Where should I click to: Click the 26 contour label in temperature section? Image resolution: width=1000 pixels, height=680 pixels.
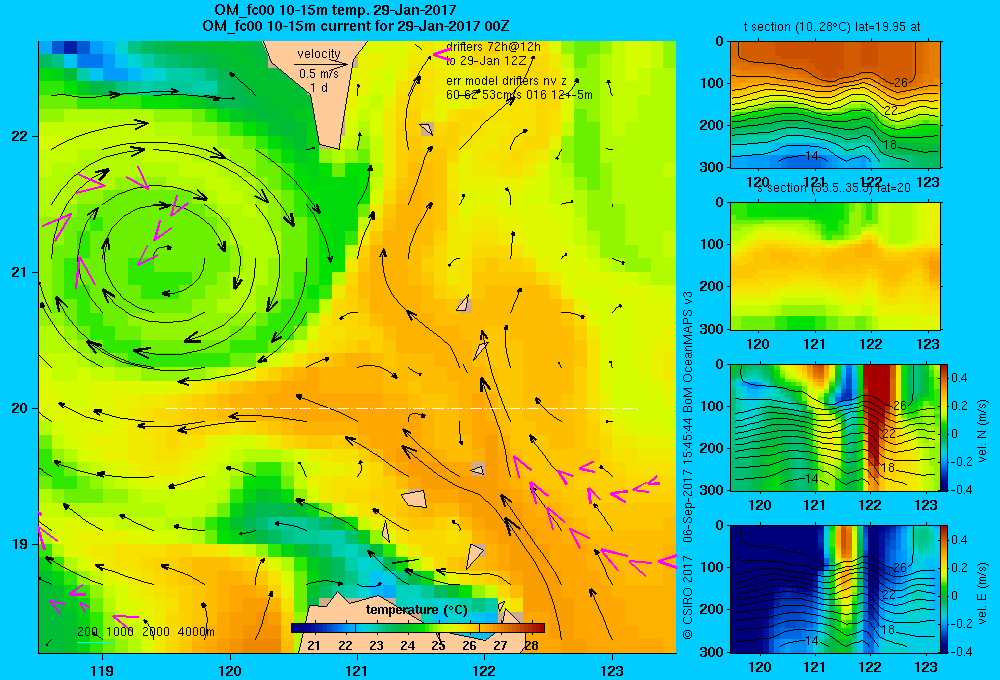tap(900, 82)
